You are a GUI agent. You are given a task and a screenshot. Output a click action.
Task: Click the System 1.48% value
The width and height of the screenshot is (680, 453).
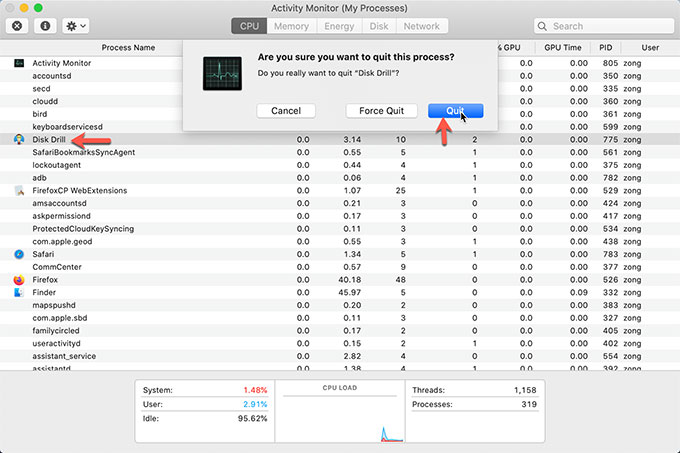[x=255, y=390]
